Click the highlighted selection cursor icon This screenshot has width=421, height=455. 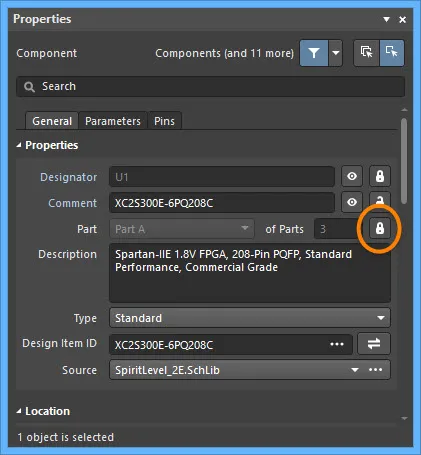pyautogui.click(x=392, y=53)
